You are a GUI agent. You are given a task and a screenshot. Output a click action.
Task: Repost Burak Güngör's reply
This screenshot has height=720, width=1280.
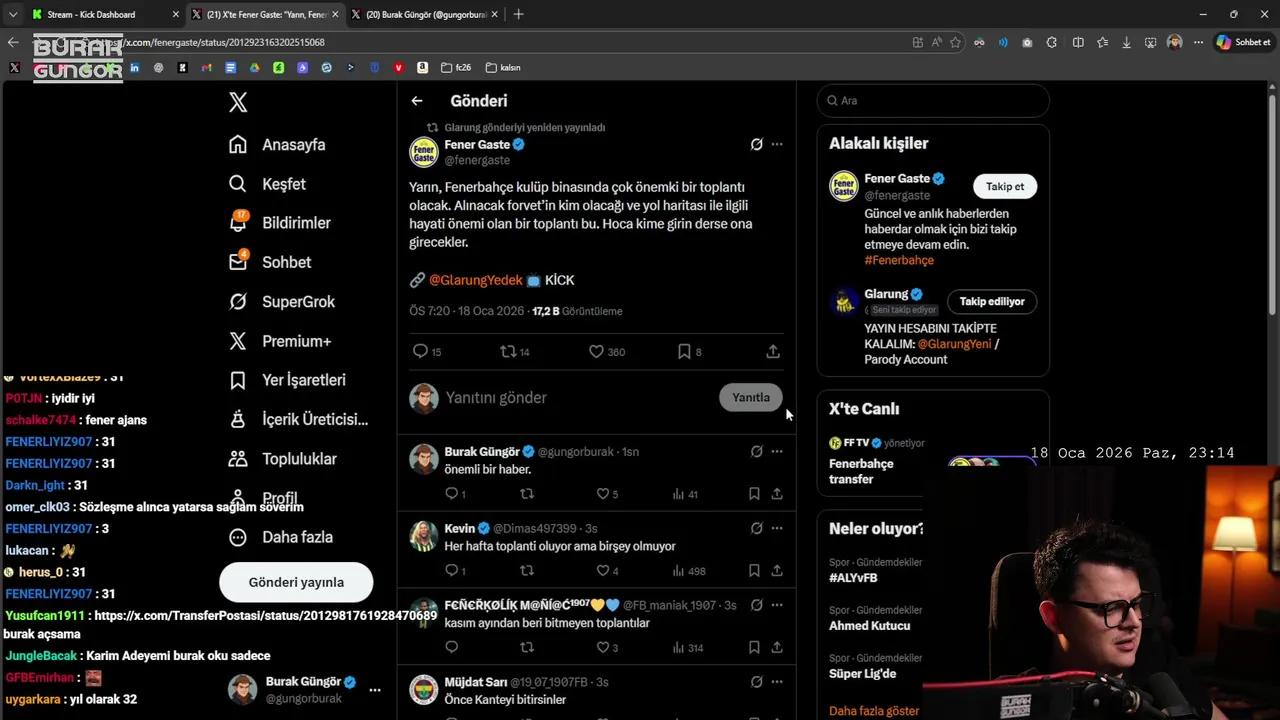pos(527,494)
